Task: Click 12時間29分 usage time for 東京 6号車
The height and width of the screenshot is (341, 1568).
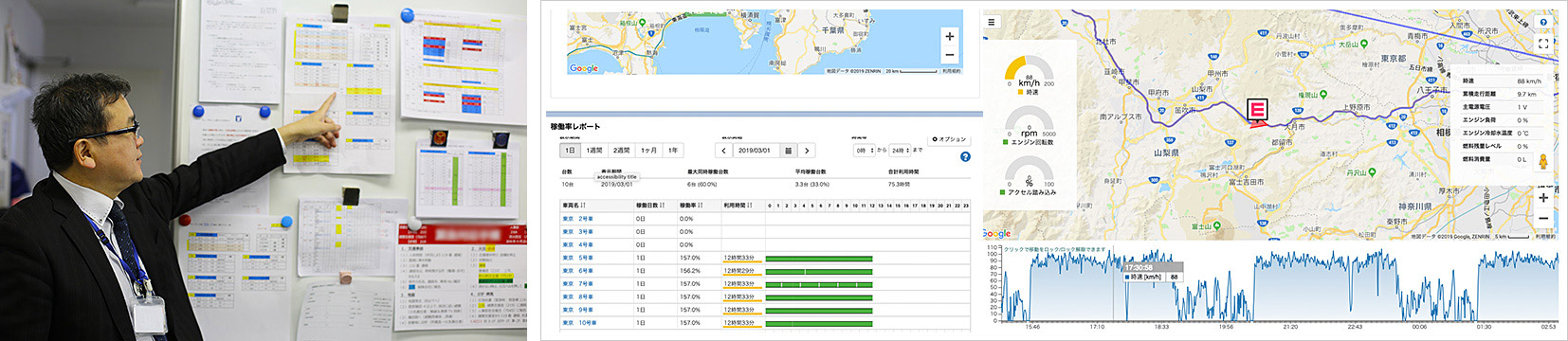Action: [x=739, y=271]
